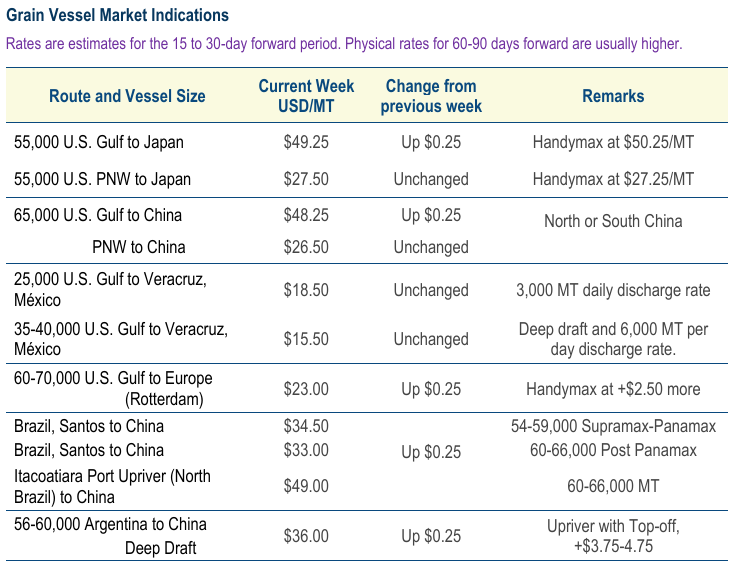Select the 55,000 U.S. PNW to Japan route
The width and height of the screenshot is (739, 579).
102,179
